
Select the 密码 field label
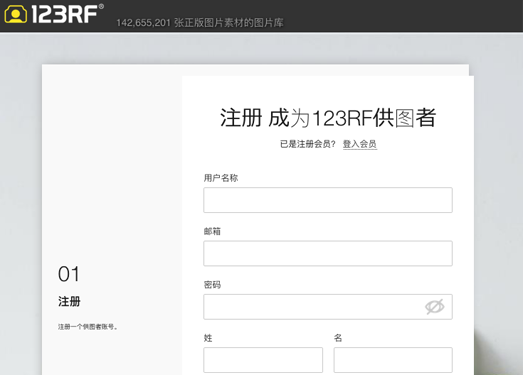click(212, 285)
